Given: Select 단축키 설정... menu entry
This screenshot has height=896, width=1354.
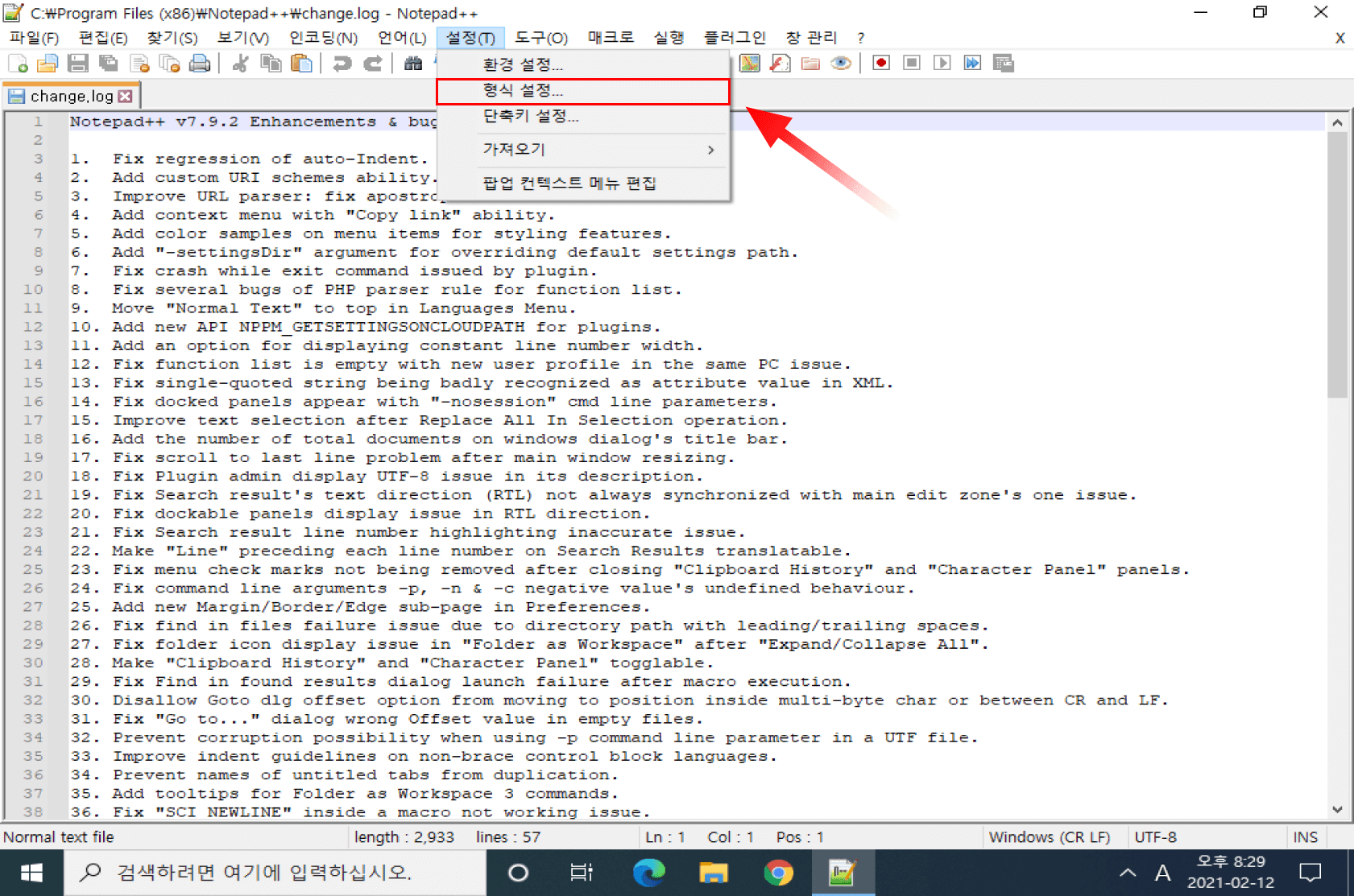Looking at the screenshot, I should [583, 116].
